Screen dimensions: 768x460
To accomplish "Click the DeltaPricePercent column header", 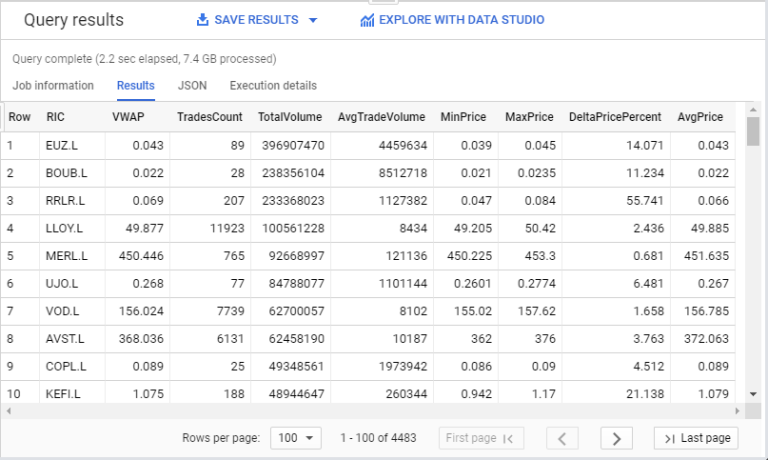I will pyautogui.click(x=614, y=117).
